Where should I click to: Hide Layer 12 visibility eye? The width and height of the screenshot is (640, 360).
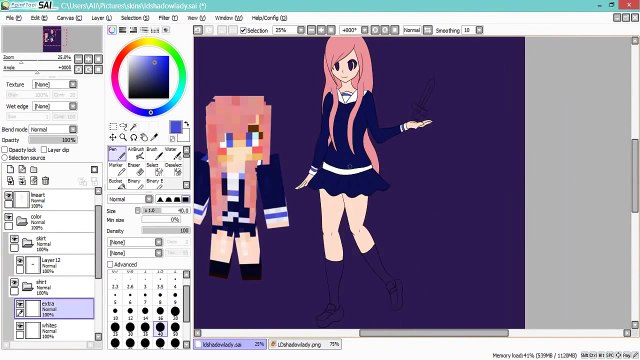point(20,260)
